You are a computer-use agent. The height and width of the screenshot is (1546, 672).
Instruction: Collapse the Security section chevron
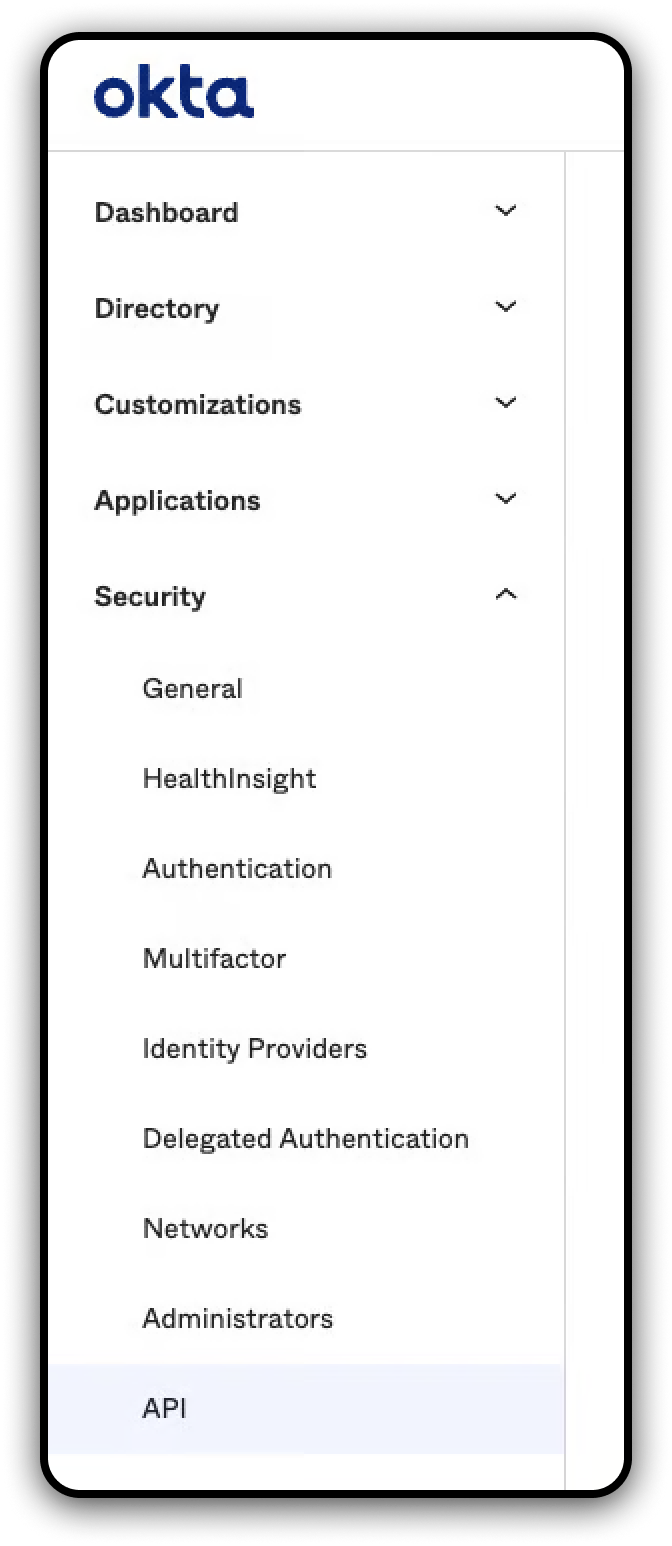point(506,595)
